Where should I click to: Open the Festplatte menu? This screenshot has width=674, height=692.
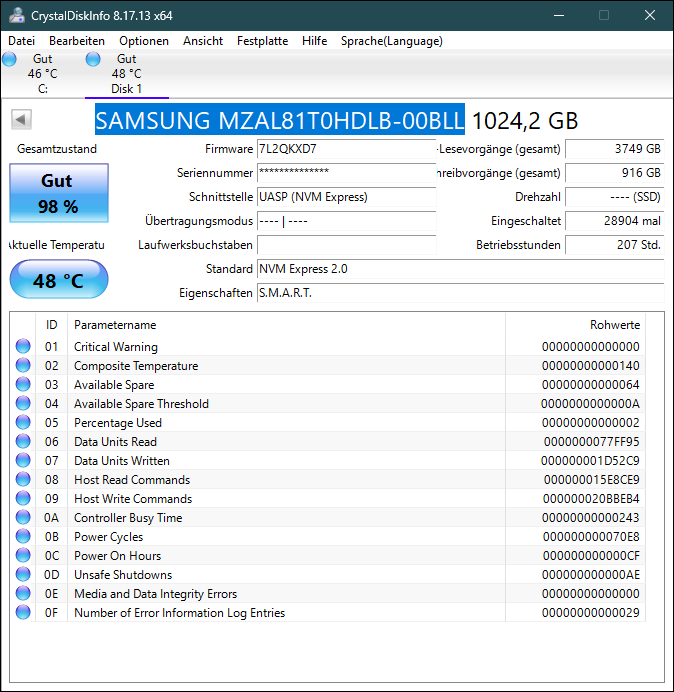point(262,41)
